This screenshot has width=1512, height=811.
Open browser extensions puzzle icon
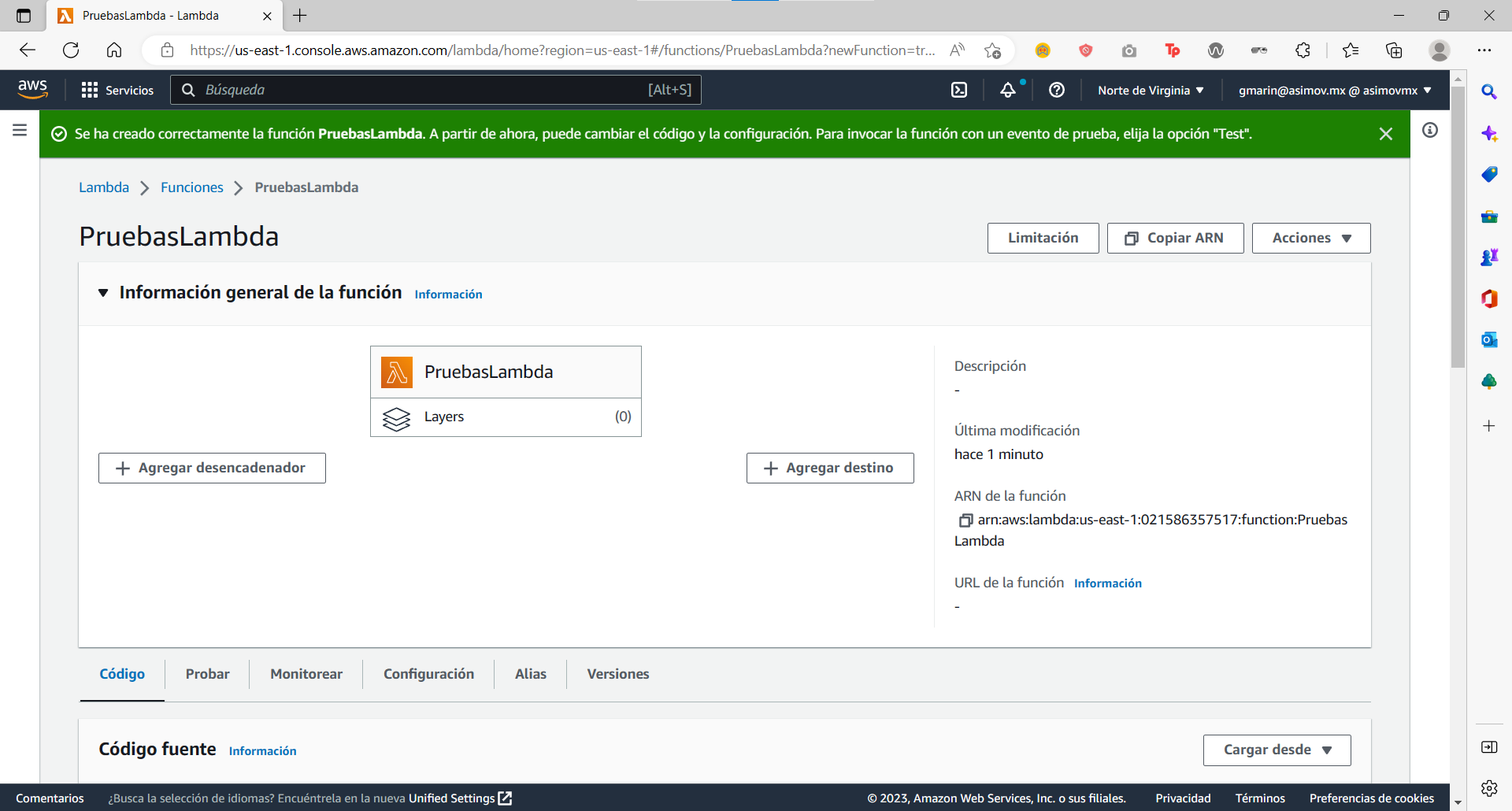[1303, 50]
